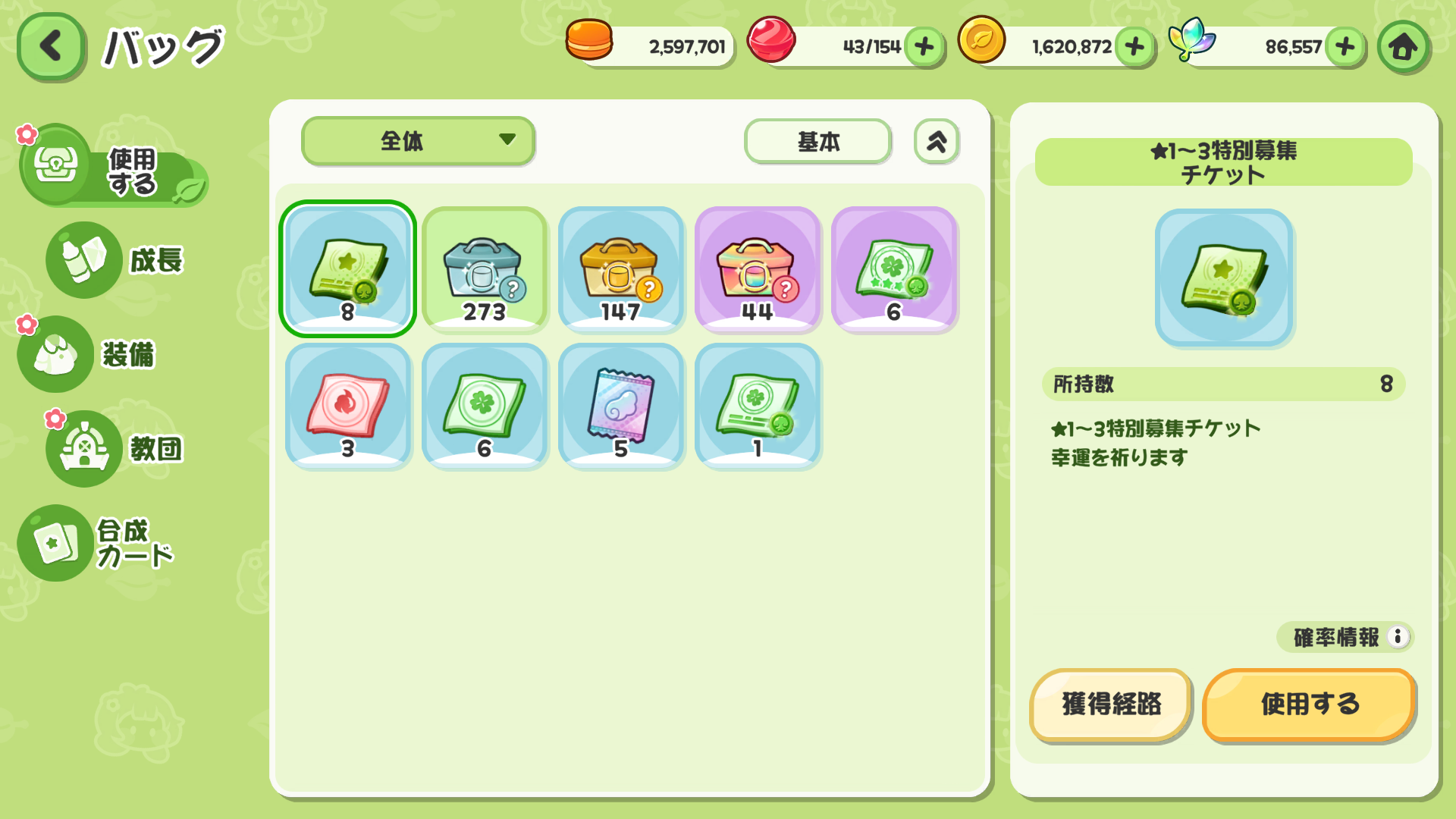Open the 合成カード category tab

pos(96,543)
